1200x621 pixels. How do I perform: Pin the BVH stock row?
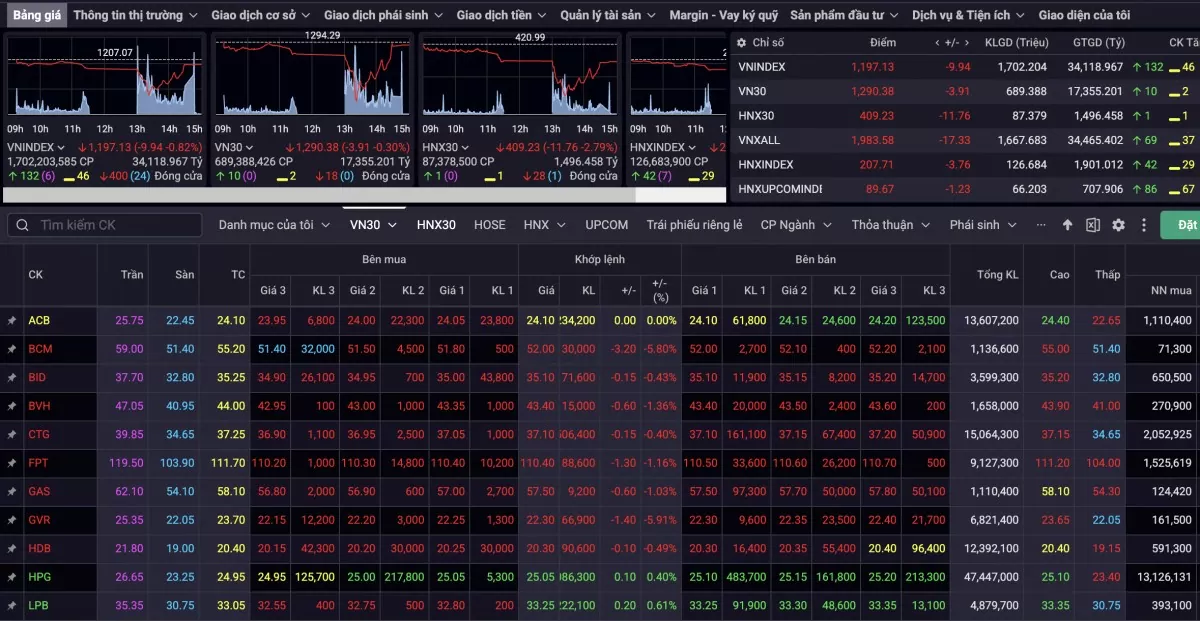[12, 406]
